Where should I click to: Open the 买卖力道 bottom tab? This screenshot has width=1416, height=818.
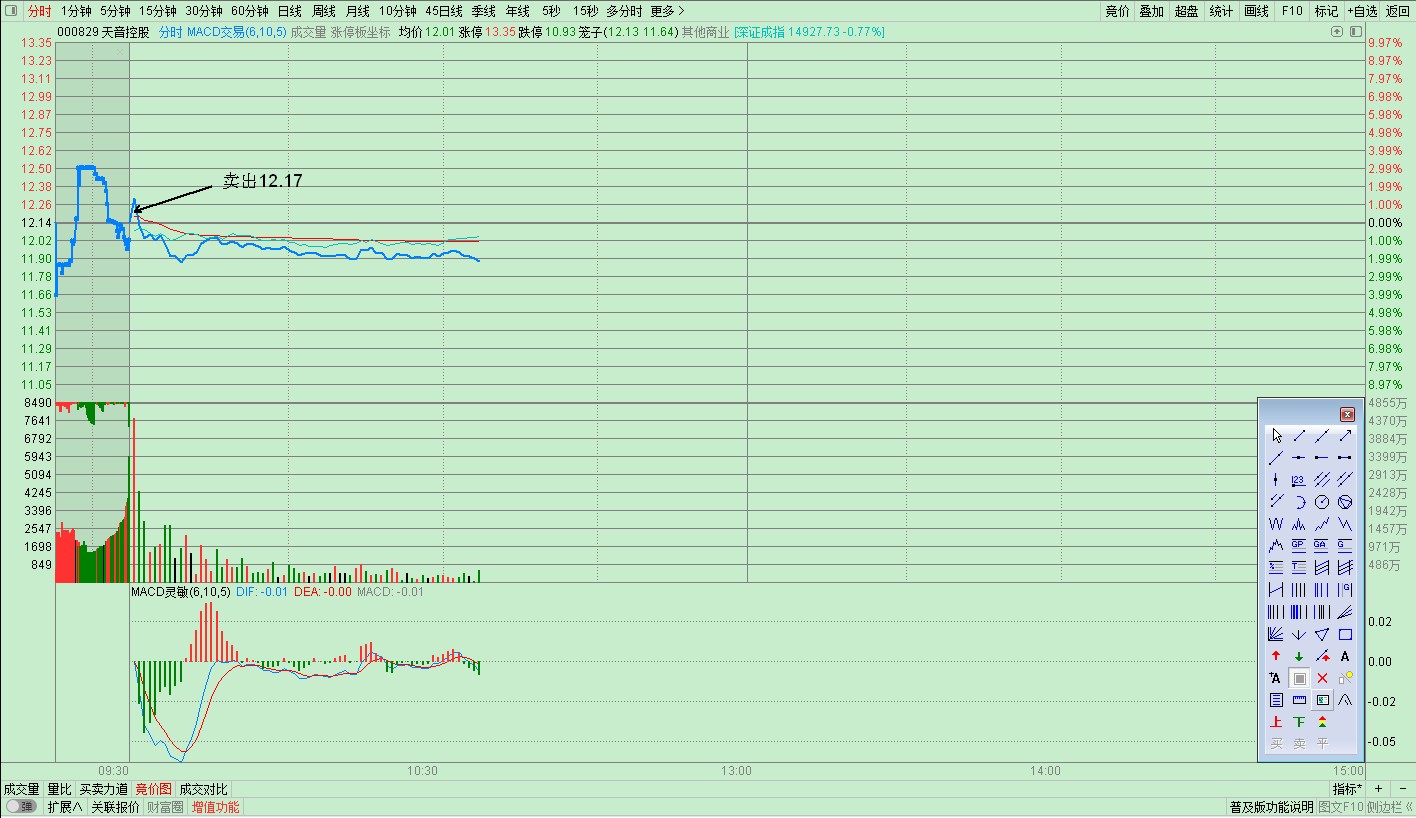coord(104,790)
